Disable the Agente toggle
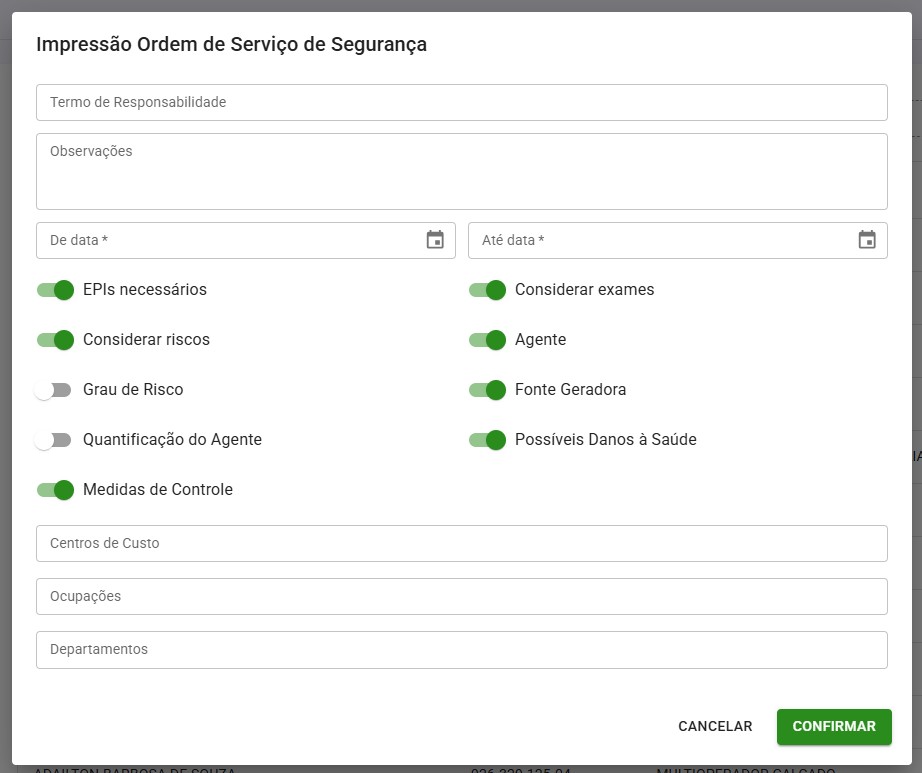Viewport: 922px width, 773px height. pos(488,340)
